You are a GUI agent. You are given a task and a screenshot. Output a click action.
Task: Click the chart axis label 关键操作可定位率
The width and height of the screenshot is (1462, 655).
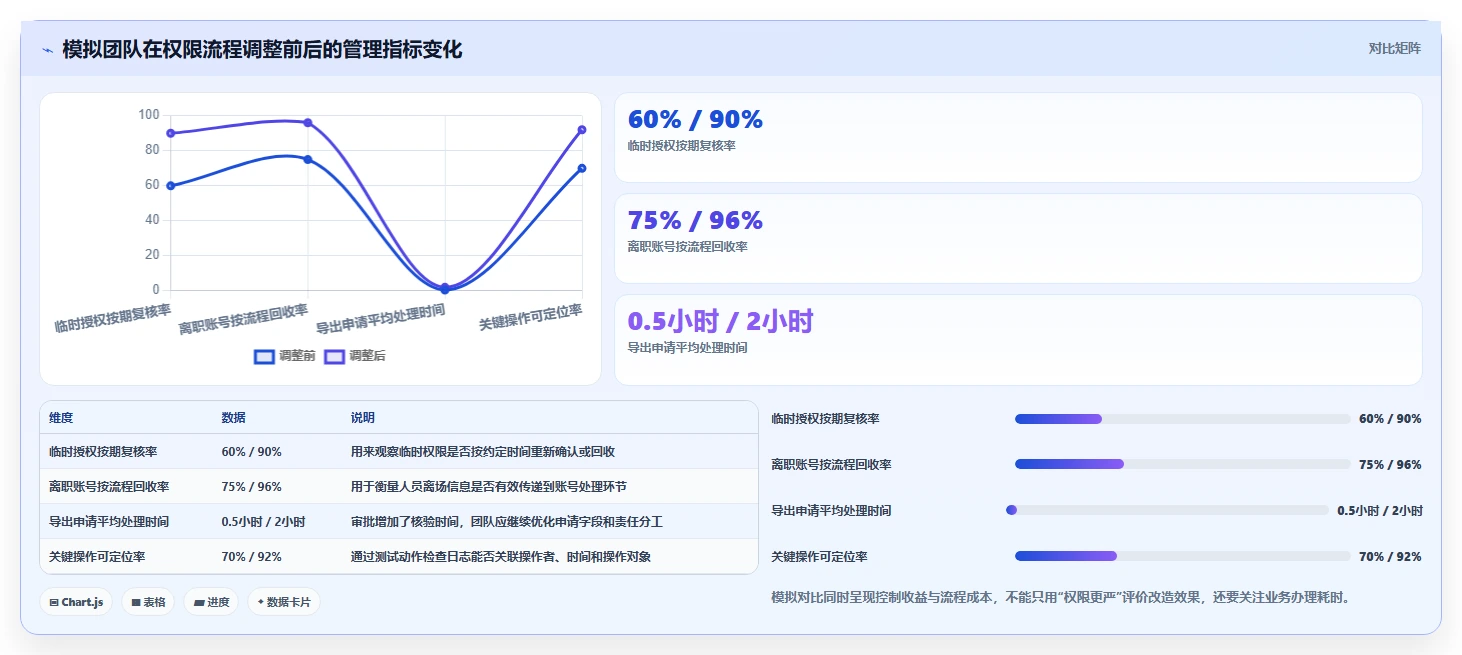[531, 317]
